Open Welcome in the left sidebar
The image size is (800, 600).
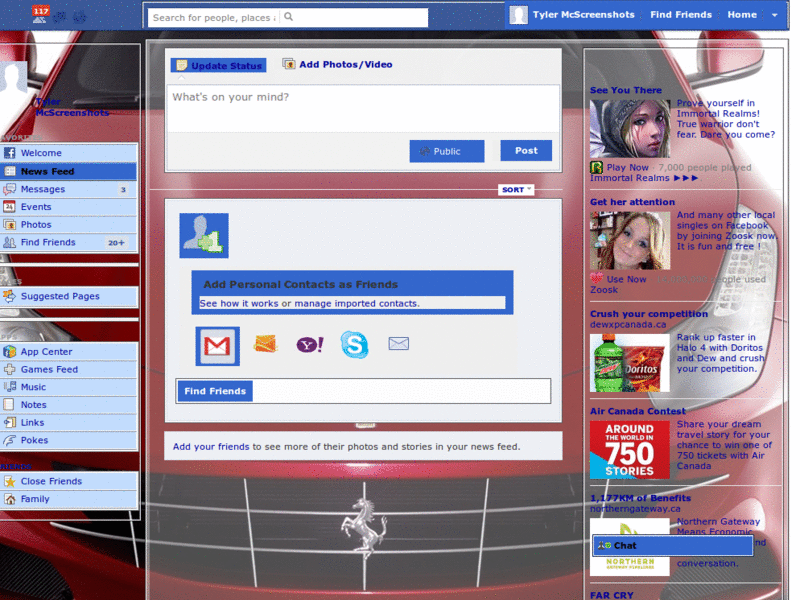pos(68,153)
